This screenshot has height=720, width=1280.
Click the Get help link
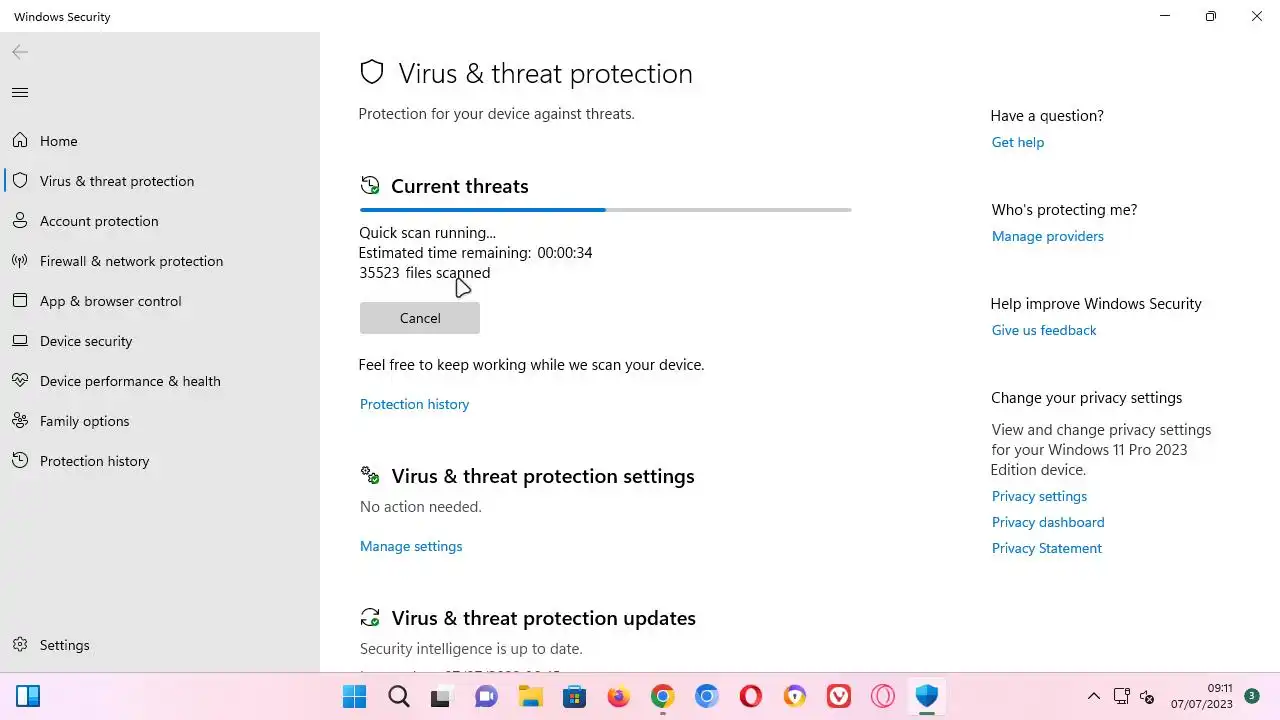pyautogui.click(x=1017, y=142)
